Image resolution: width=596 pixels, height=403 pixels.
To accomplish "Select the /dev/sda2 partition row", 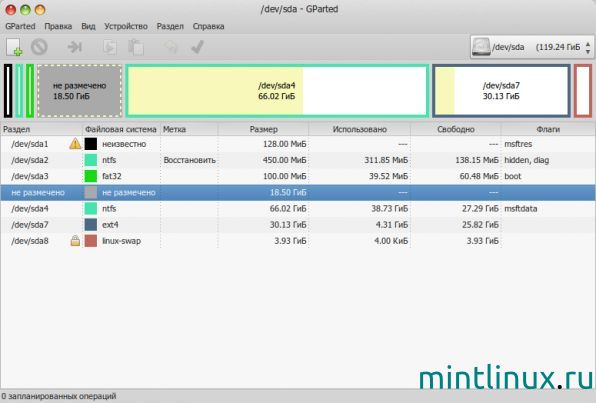I will (x=298, y=160).
